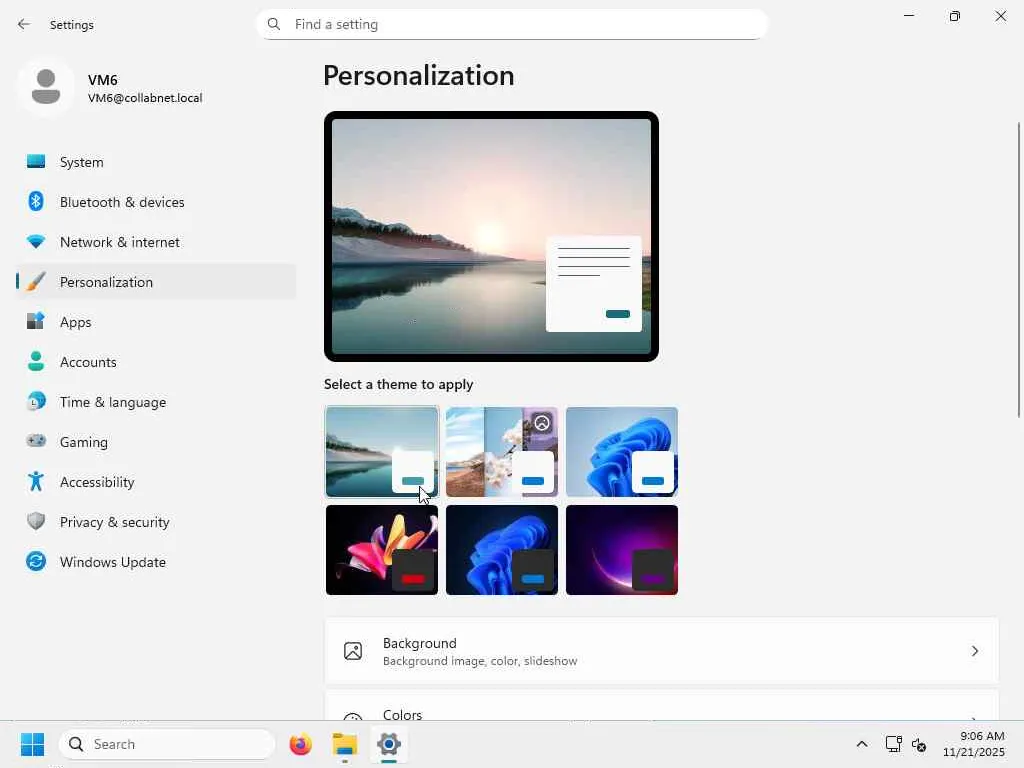Click the Accessibility figure icon
Screen dimensions: 1024x768
point(36,481)
